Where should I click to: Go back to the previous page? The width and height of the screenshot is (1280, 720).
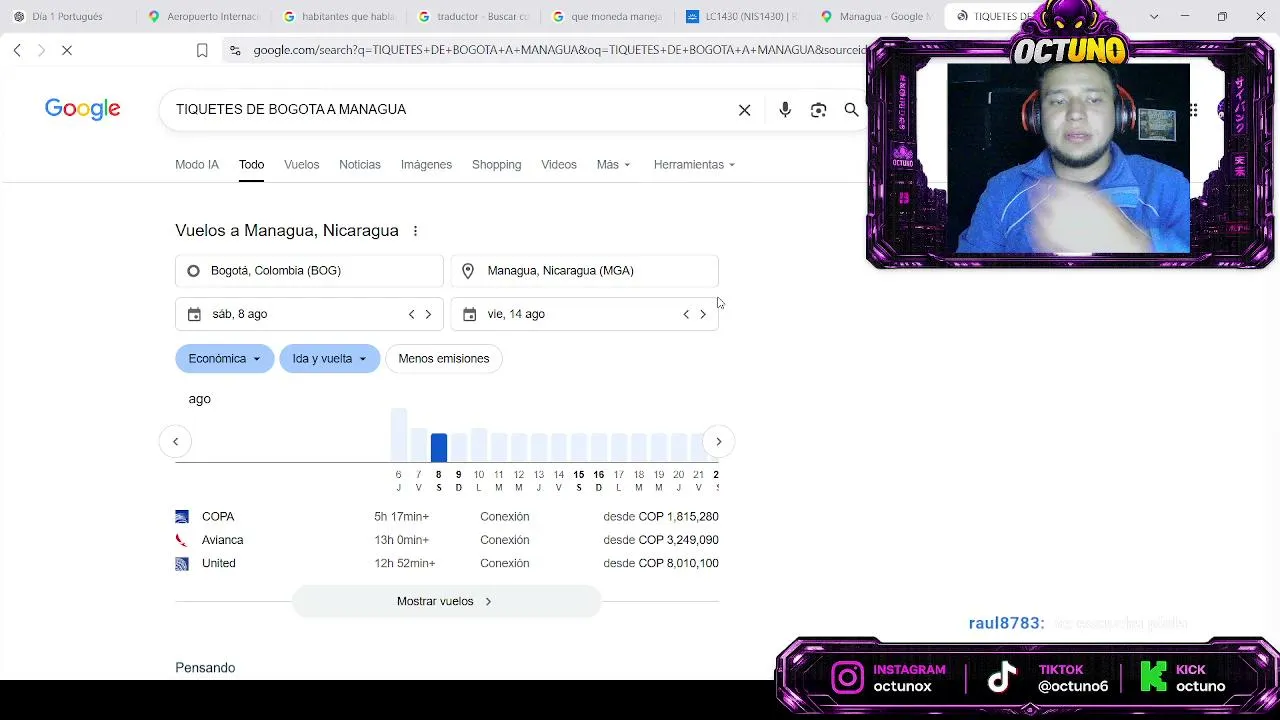pos(17,50)
